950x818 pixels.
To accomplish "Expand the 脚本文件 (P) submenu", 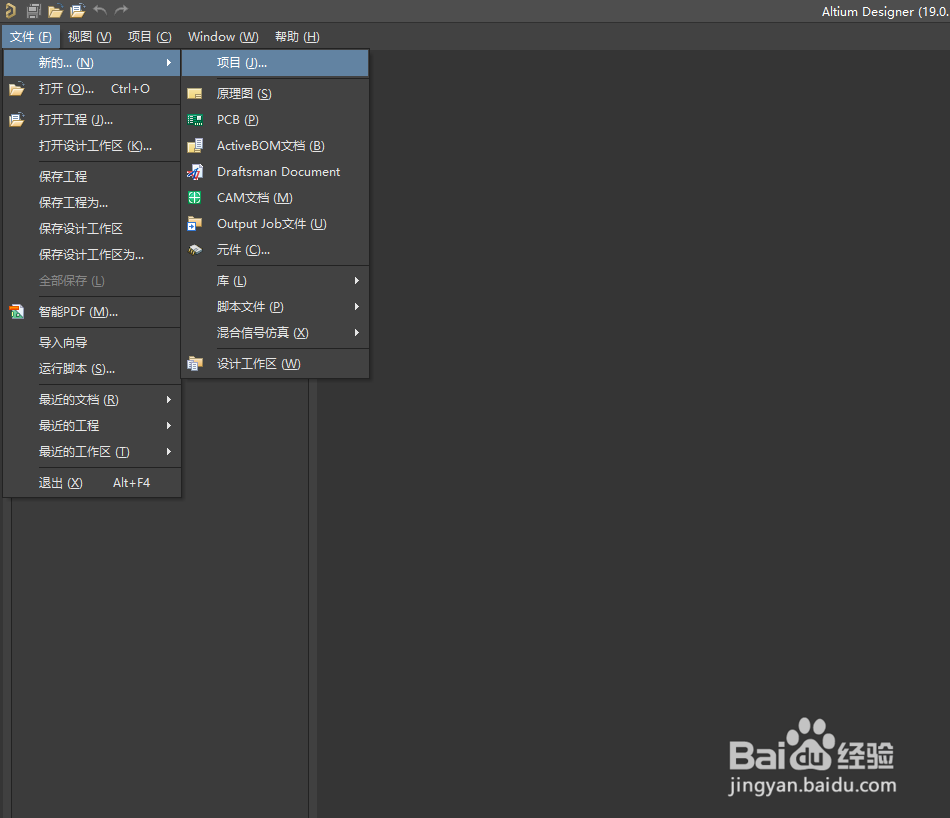I will click(x=275, y=307).
